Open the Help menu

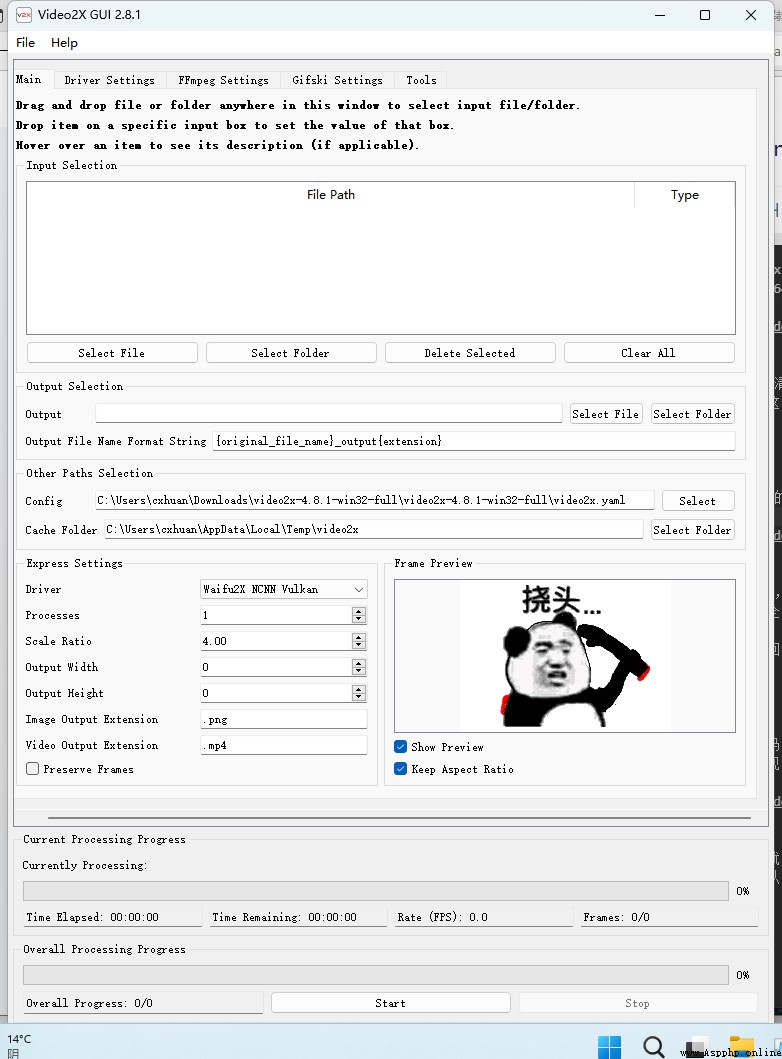coord(64,43)
